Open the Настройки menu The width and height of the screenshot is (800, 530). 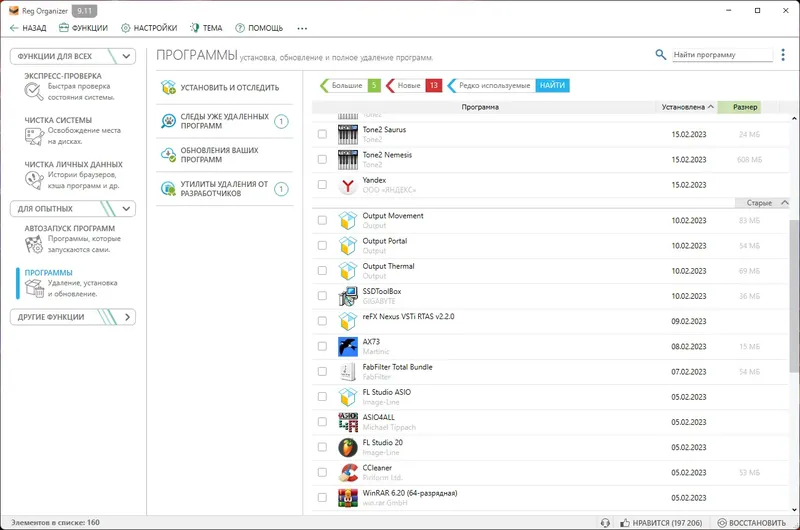tap(149, 28)
